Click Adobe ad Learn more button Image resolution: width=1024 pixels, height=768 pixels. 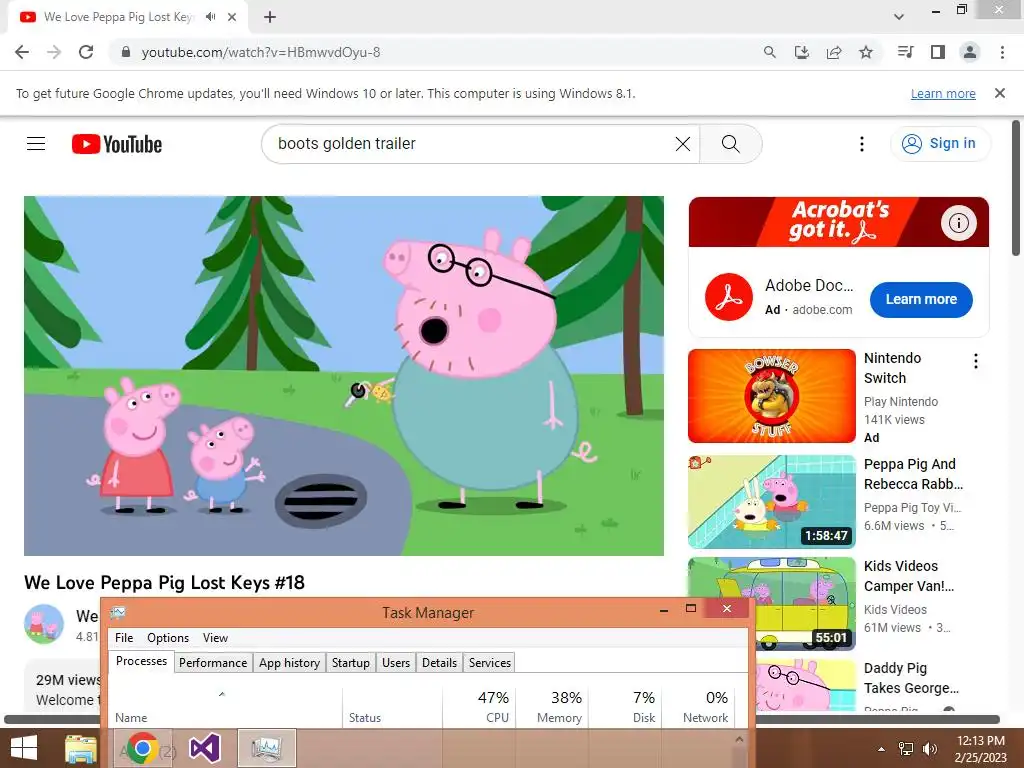tap(921, 300)
